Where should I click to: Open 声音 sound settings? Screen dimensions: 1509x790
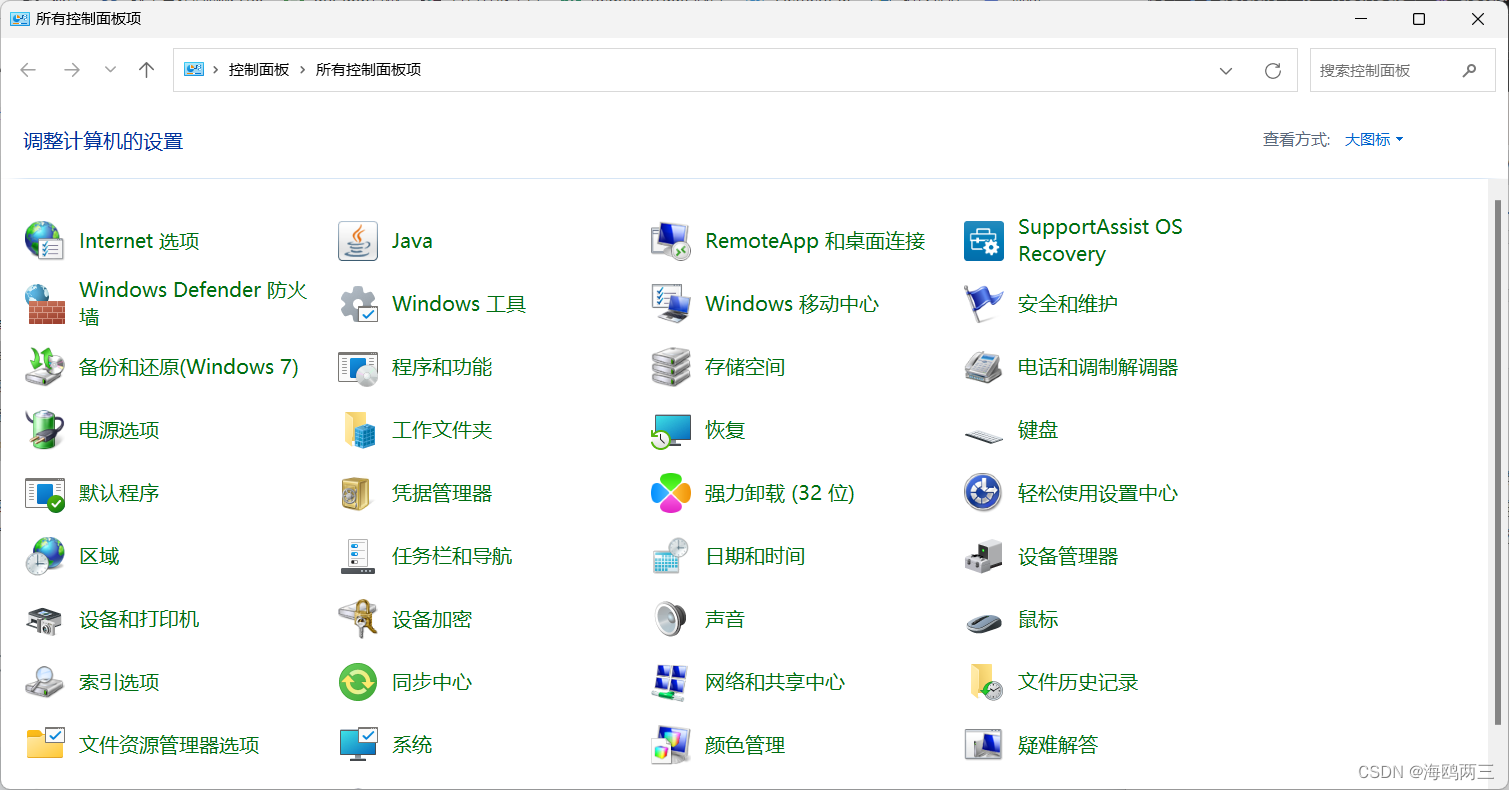point(724,618)
